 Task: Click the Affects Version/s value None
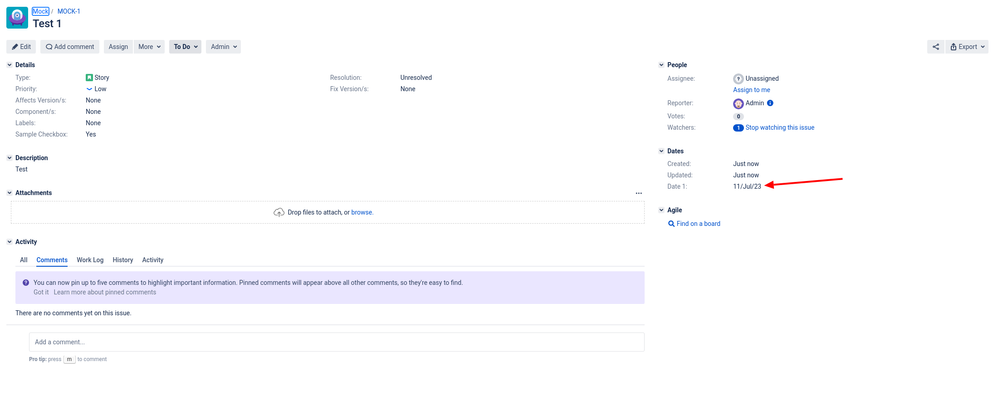(93, 101)
